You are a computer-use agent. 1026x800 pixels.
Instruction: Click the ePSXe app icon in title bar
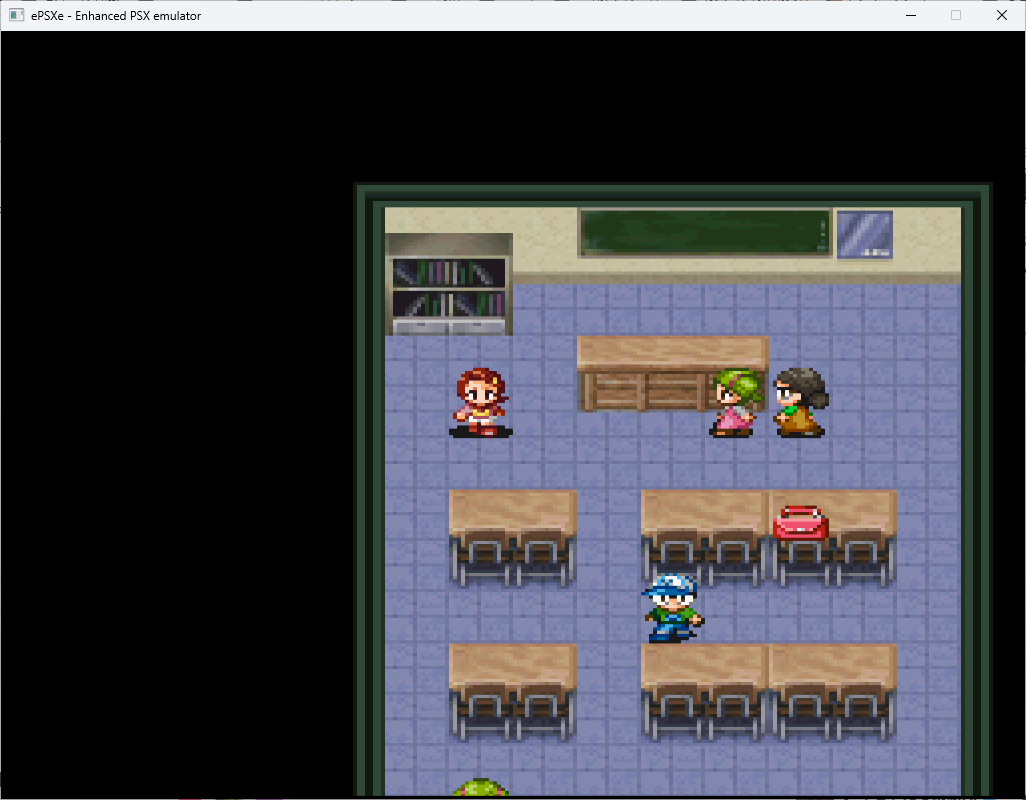click(16, 15)
